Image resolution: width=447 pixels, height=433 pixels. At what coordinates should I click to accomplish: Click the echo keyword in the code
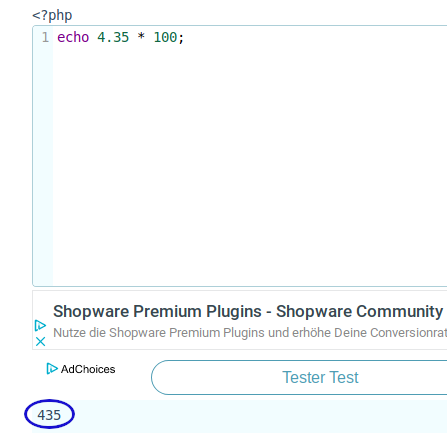73,37
